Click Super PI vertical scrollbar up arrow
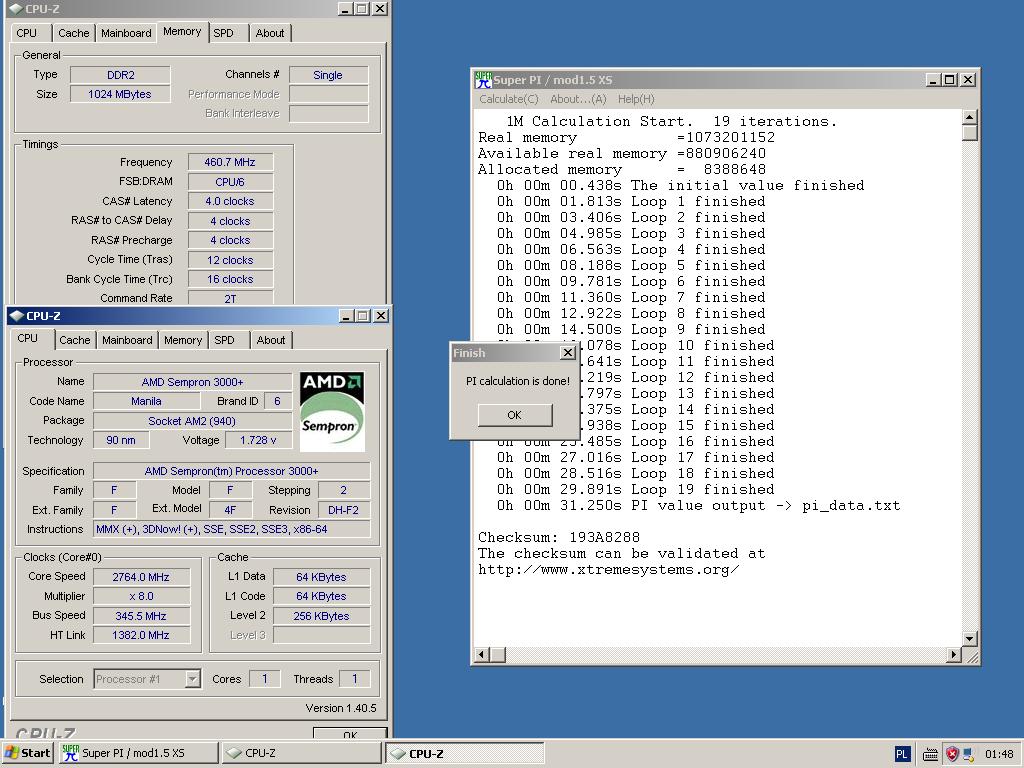Viewport: 1024px width, 768px height. click(970, 117)
